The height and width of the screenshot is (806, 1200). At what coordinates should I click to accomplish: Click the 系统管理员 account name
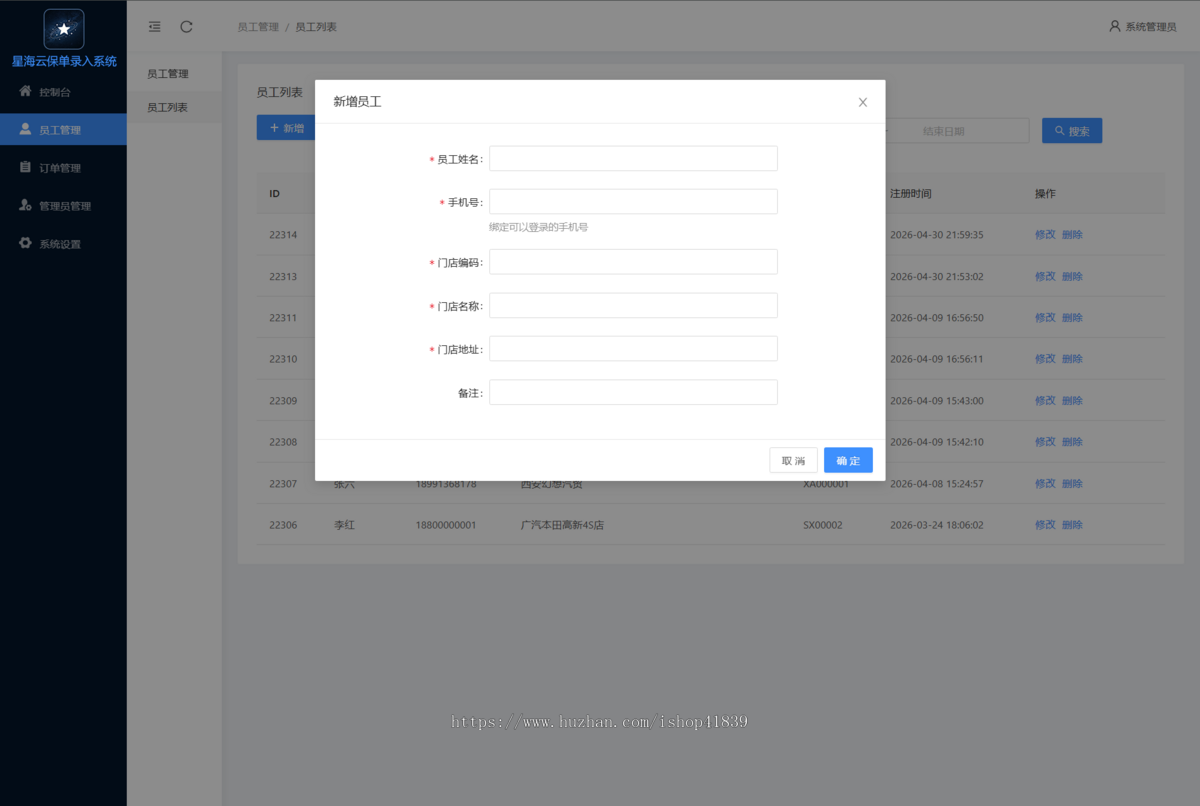click(x=1151, y=27)
